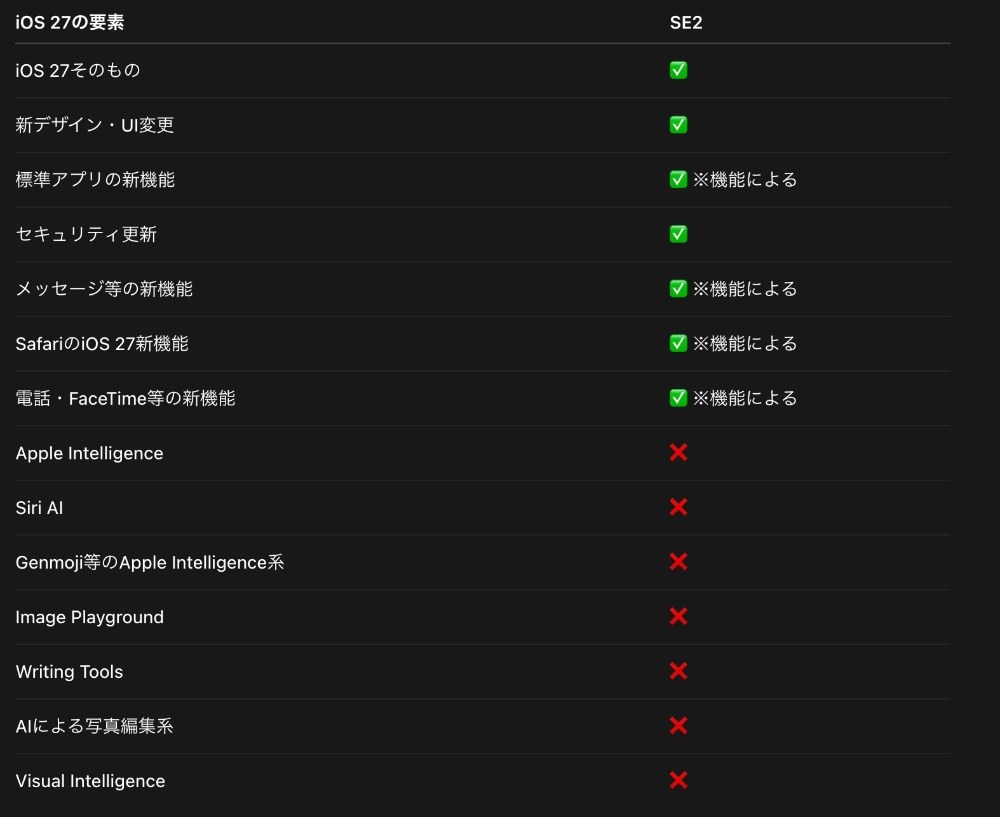This screenshot has width=1000, height=817.
Task: Select the Visual Intelligence row label
Action: coord(90,781)
